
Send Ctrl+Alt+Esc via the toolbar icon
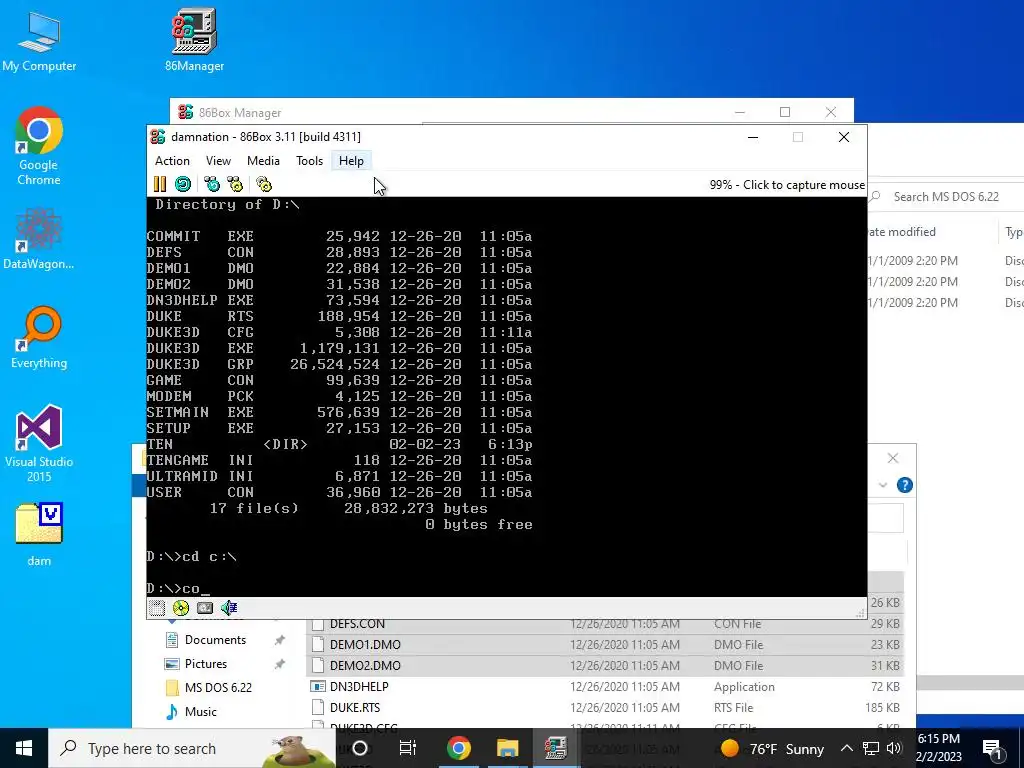(234, 184)
